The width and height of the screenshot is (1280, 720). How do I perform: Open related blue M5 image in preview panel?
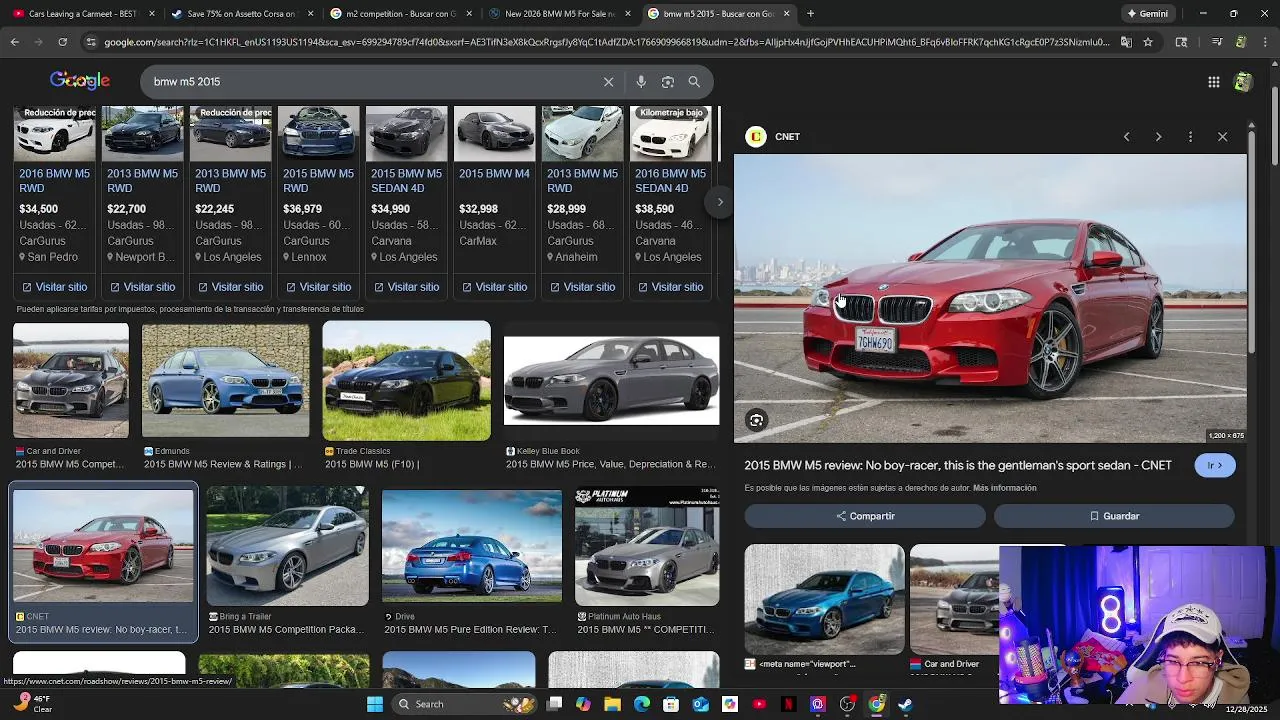point(824,600)
